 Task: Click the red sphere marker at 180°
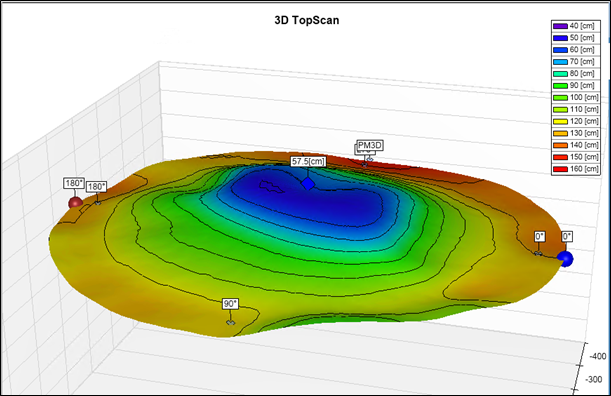pos(75,203)
